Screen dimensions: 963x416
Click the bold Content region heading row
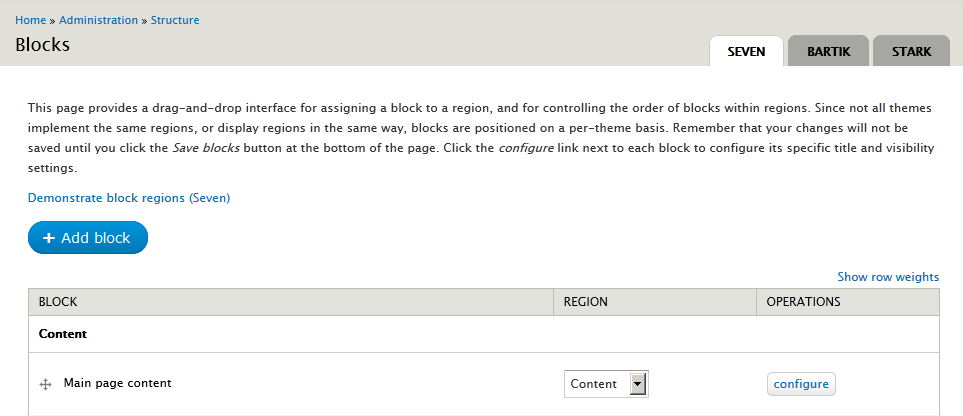click(484, 334)
